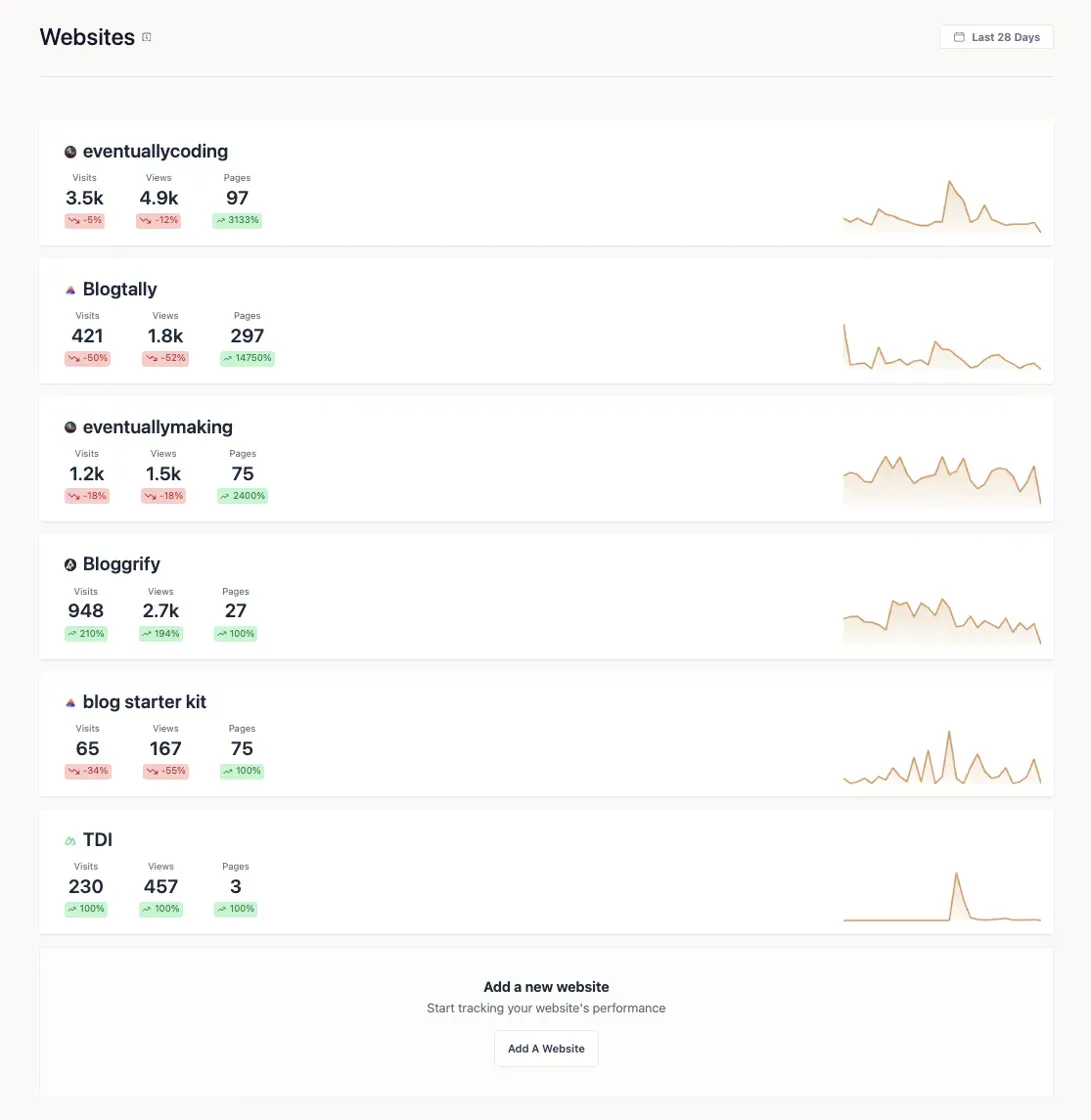Open the eventuallycoding website details
Screen dimensions: 1091x1120
click(157, 151)
